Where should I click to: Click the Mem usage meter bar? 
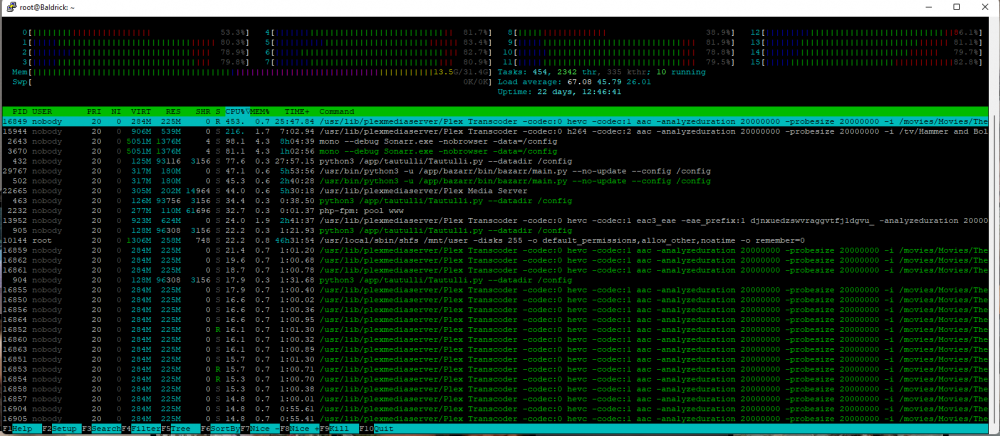pyautogui.click(x=253, y=72)
